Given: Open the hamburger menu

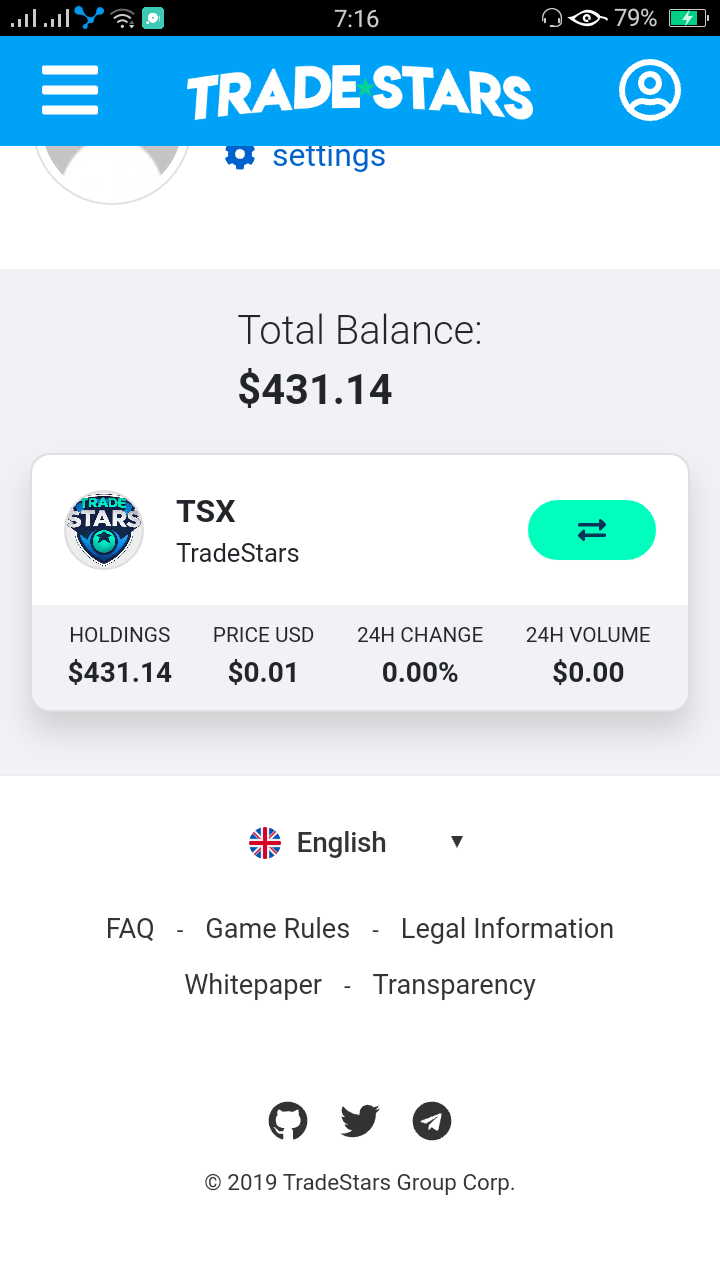Looking at the screenshot, I should pyautogui.click(x=70, y=91).
